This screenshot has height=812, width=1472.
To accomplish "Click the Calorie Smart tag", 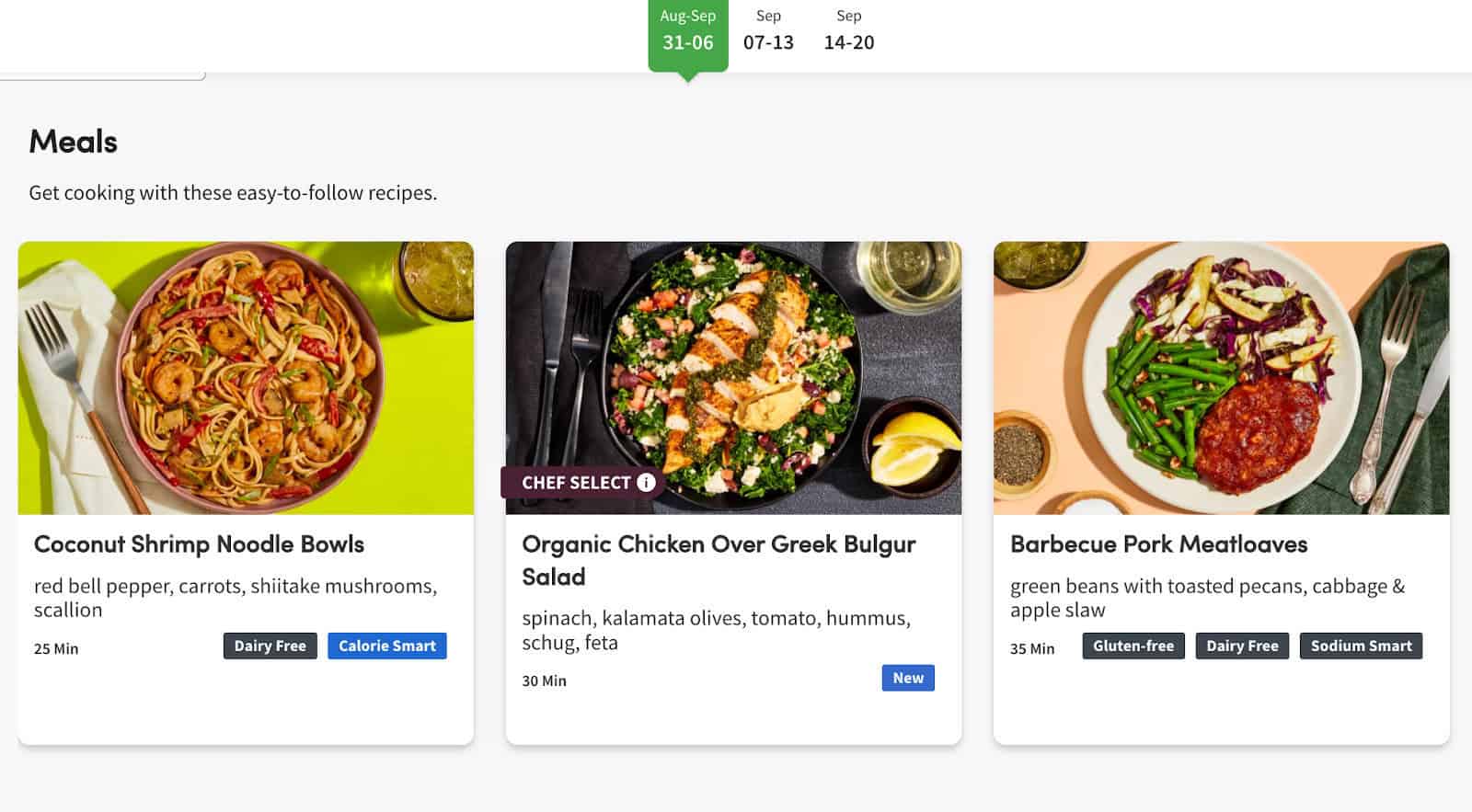I will click(387, 646).
